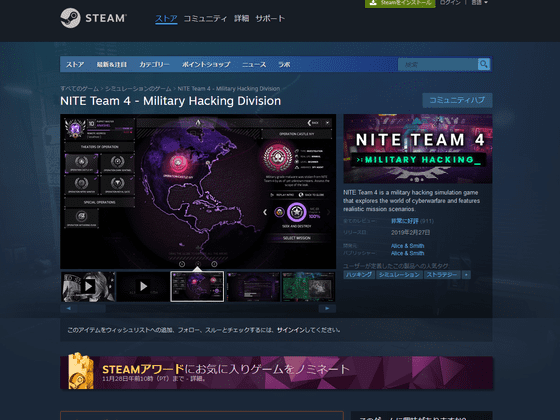The image size is (560, 420).
Task: Click the thumbnail strip left arrow
Action: pyautogui.click(x=69, y=308)
